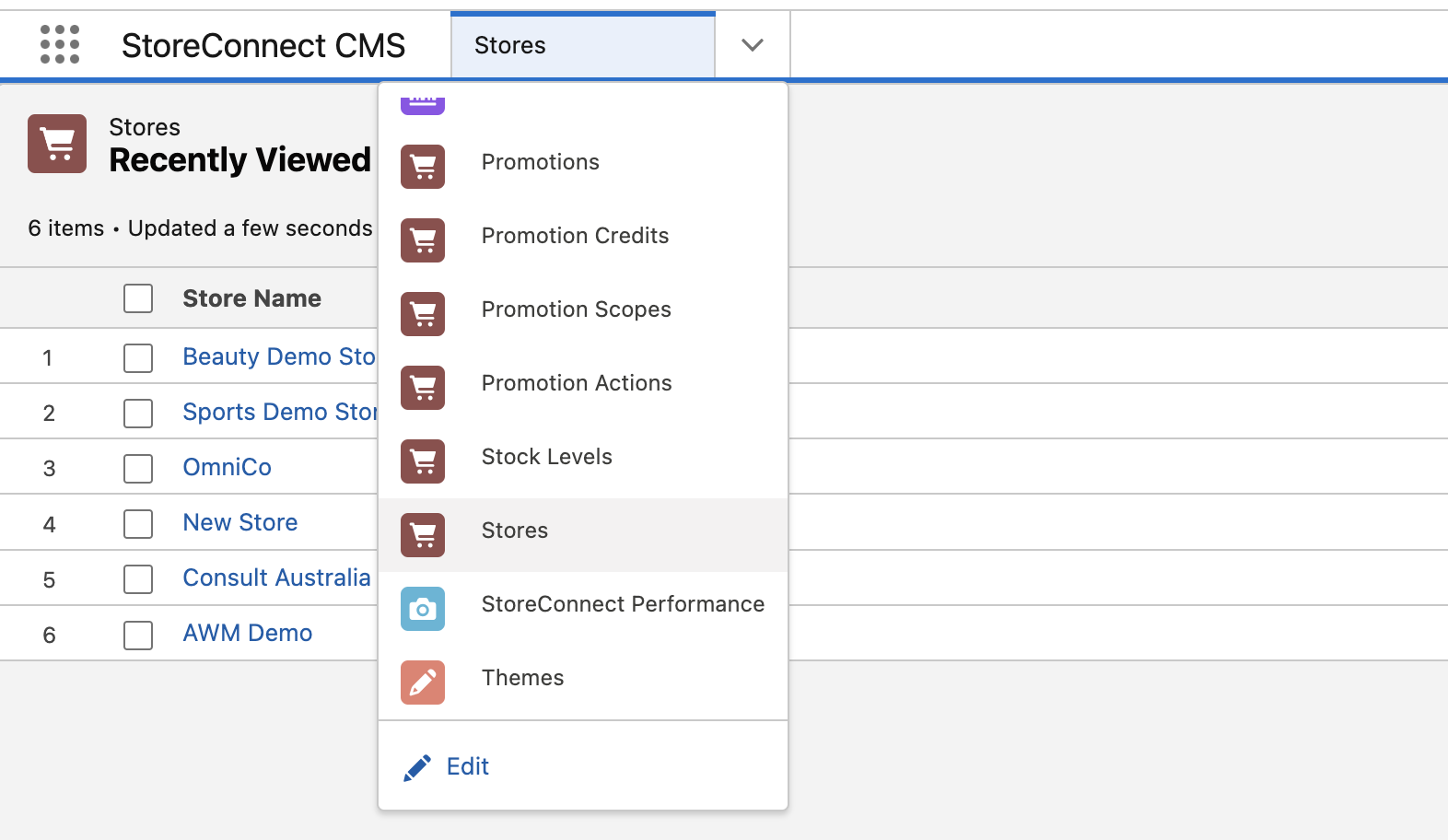
Task: Check the box for Sports Demo Store
Action: pyautogui.click(x=138, y=414)
